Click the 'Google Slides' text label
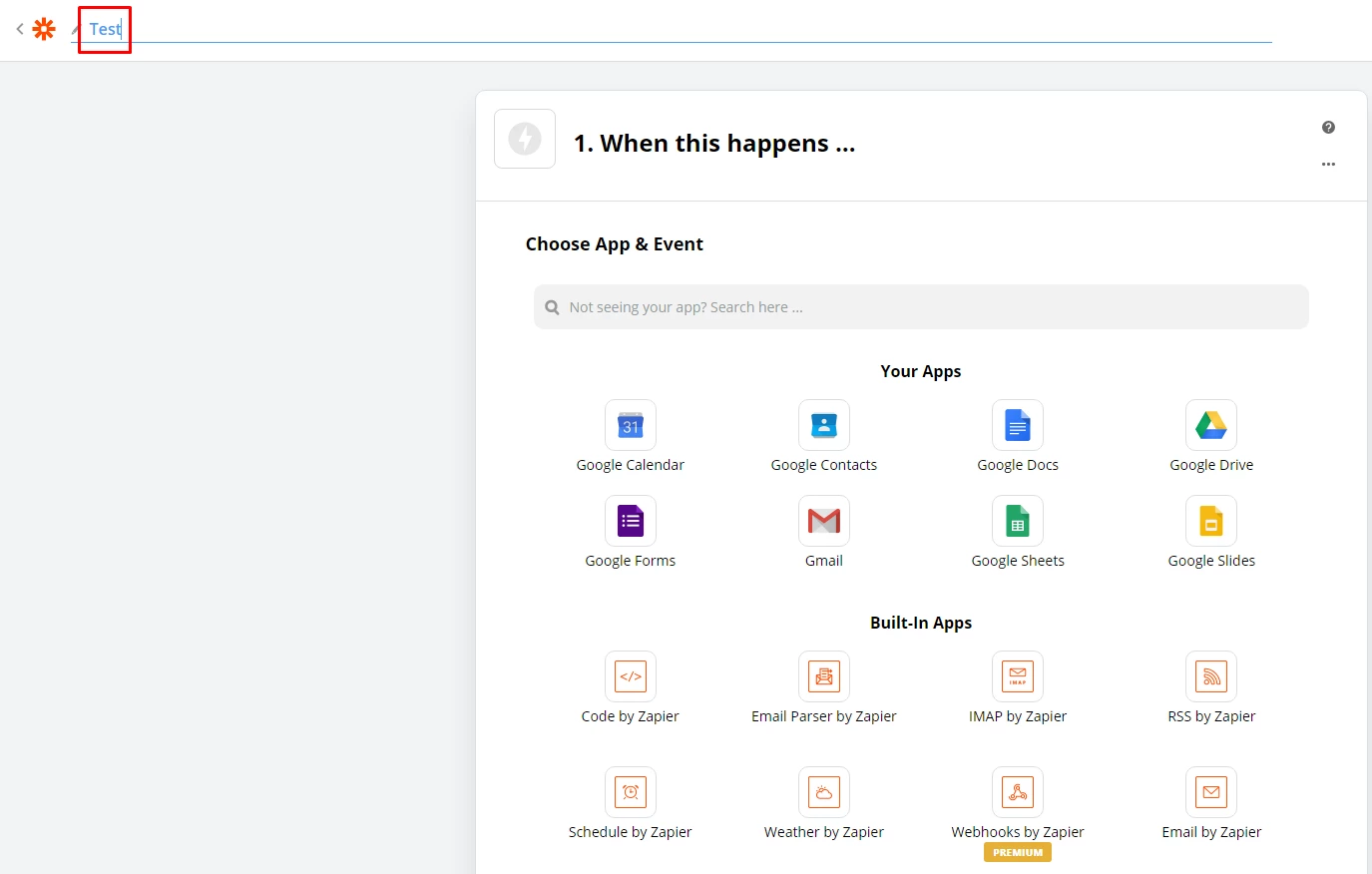Screen dimensions: 1372x874 coord(1211,561)
